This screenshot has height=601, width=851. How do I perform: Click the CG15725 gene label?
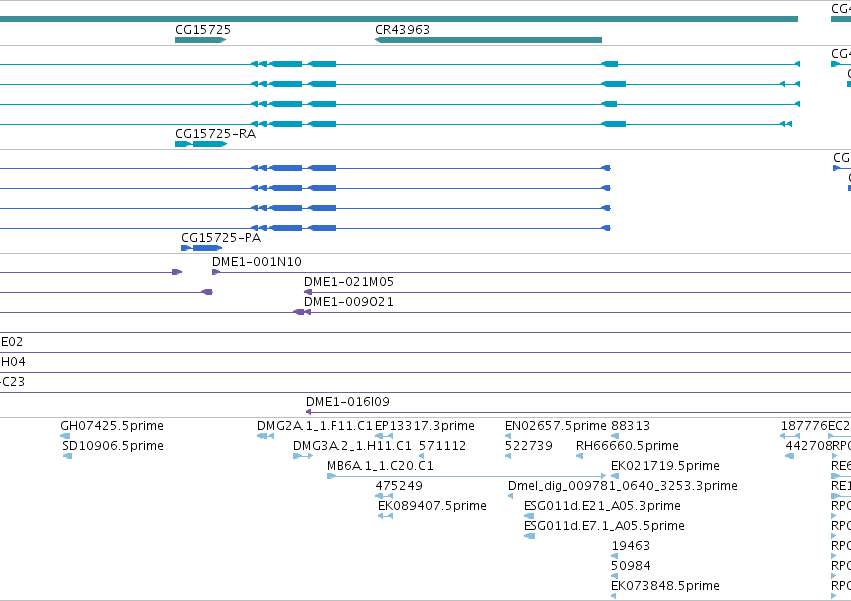pos(203,29)
